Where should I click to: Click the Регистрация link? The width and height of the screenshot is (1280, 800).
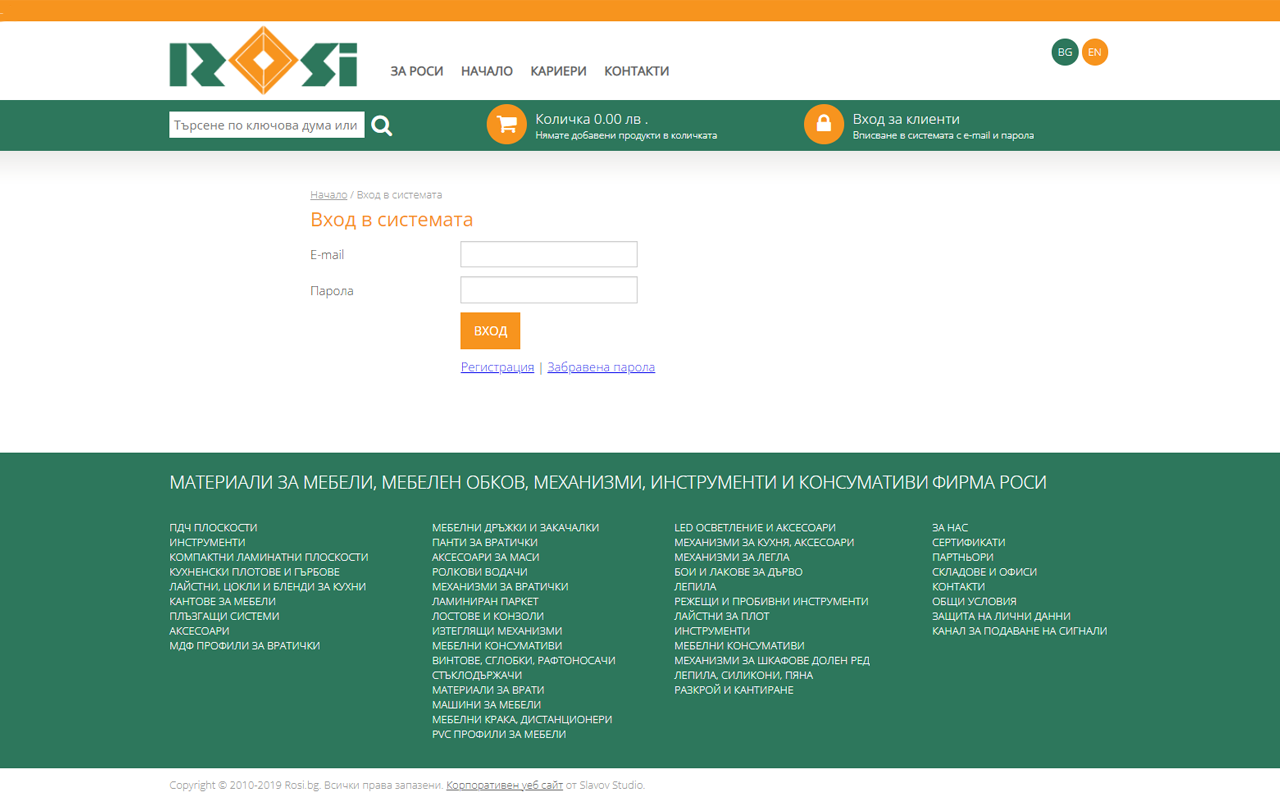coord(497,367)
